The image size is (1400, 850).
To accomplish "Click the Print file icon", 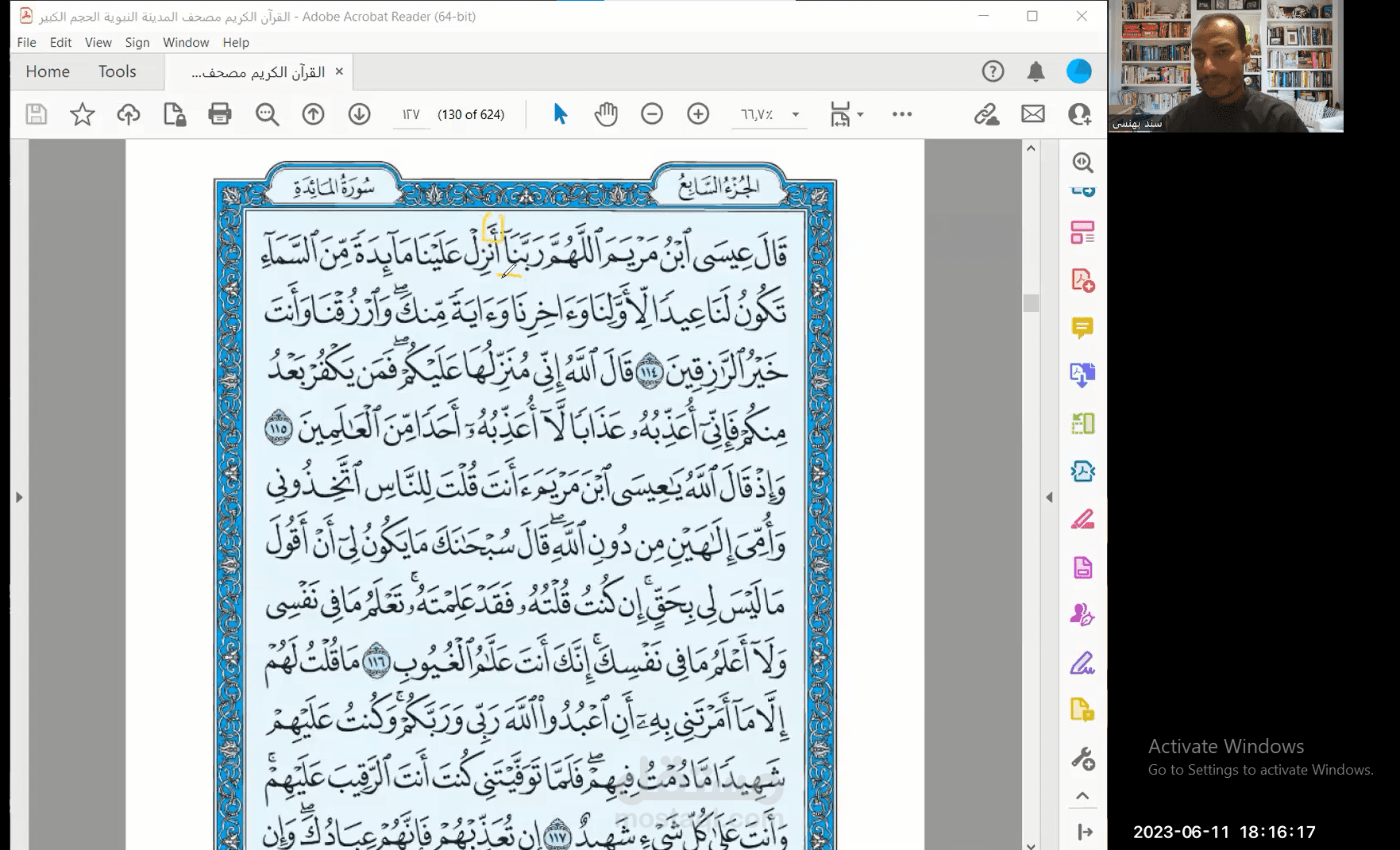I will tap(220, 114).
